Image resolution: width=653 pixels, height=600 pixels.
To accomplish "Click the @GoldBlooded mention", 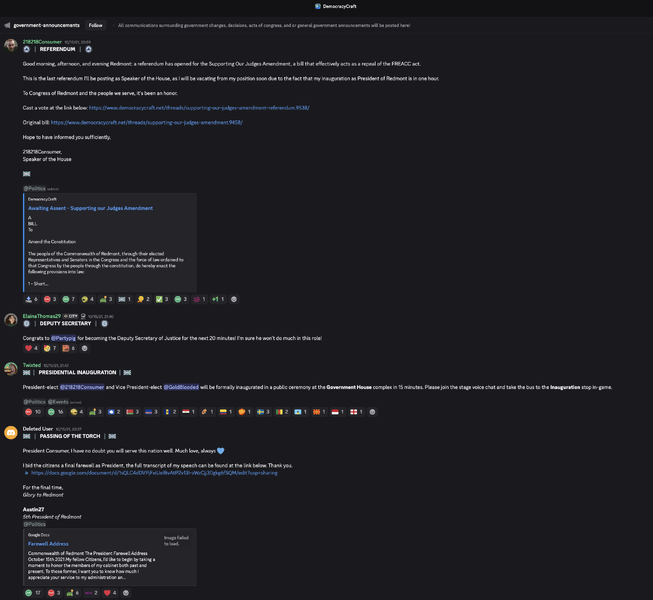I will click(x=181, y=387).
